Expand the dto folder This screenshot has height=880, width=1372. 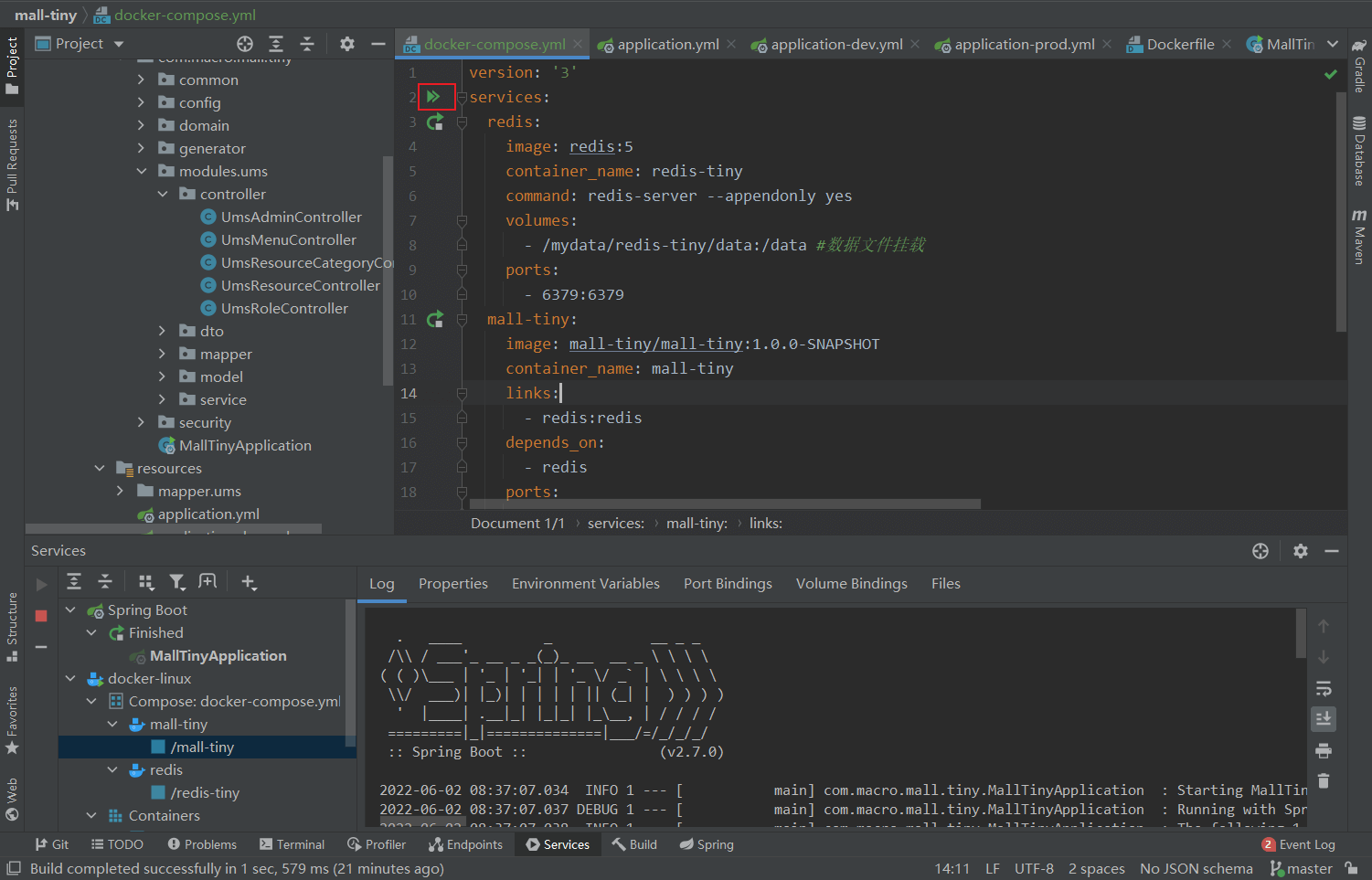click(163, 331)
